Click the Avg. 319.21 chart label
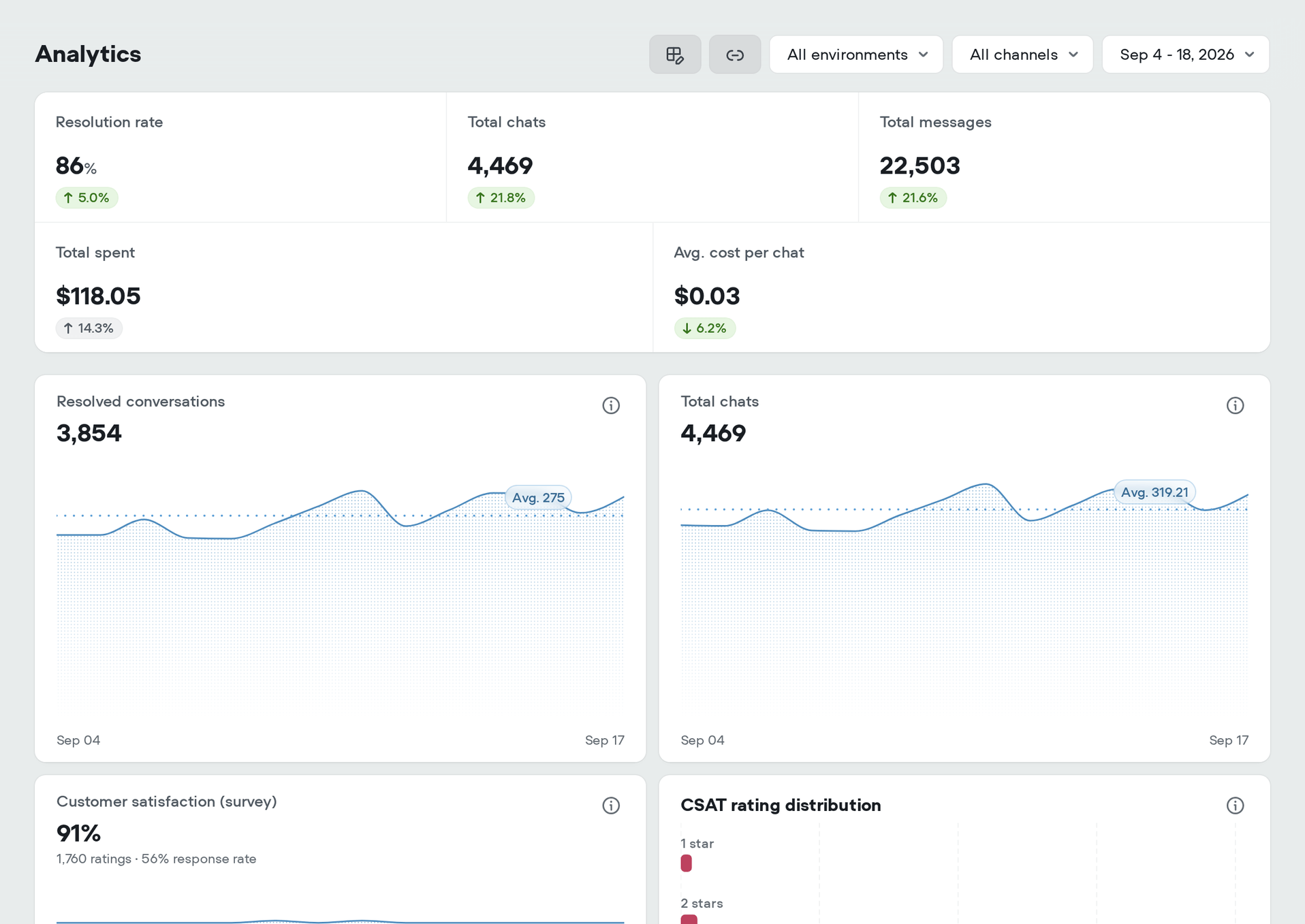 pos(1154,492)
